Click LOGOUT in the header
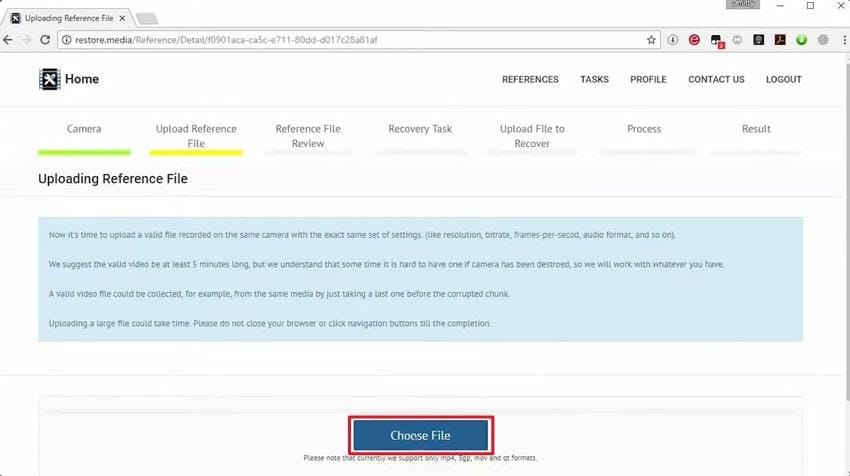Screen dimensions: 850x476 tap(783, 79)
